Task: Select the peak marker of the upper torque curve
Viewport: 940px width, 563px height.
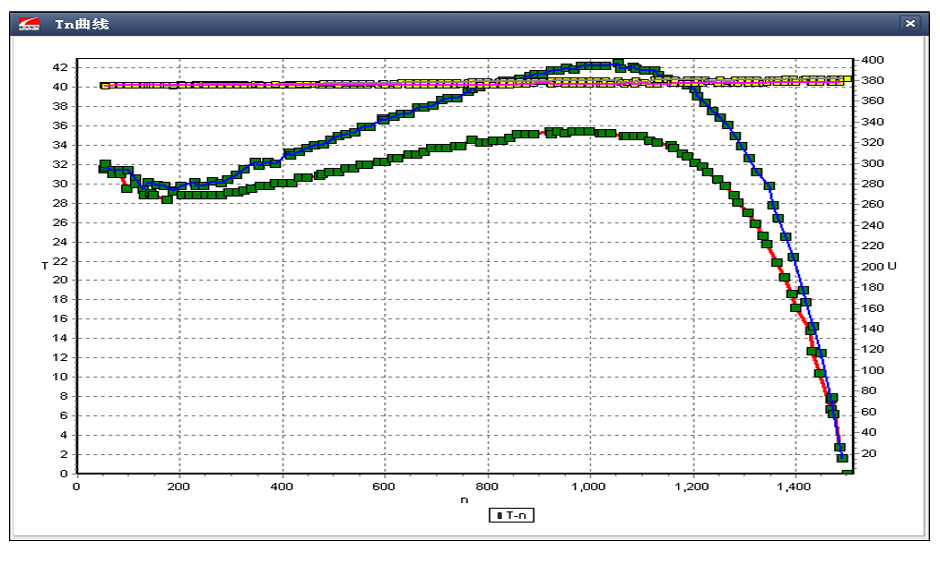Action: point(617,63)
